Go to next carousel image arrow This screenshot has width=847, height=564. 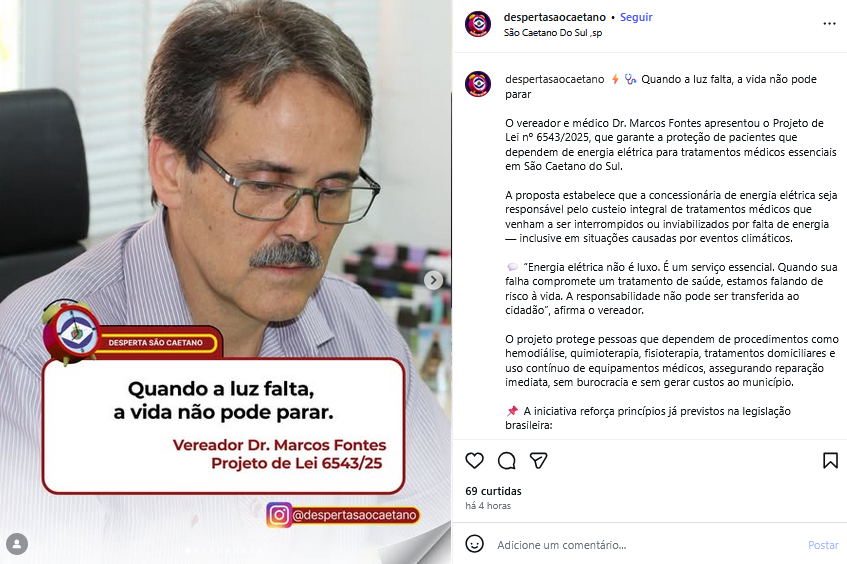[x=433, y=280]
